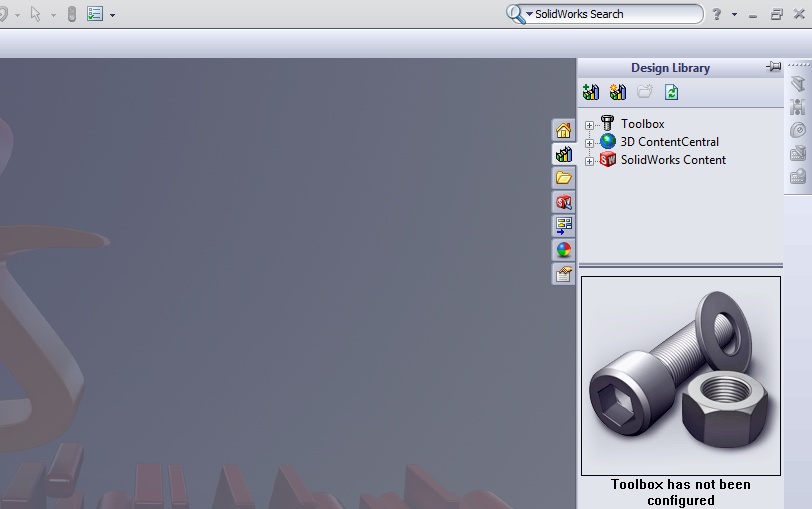Screen dimensions: 812x509
Task: Click the red SolidWorks Content cube icon
Action: point(608,159)
